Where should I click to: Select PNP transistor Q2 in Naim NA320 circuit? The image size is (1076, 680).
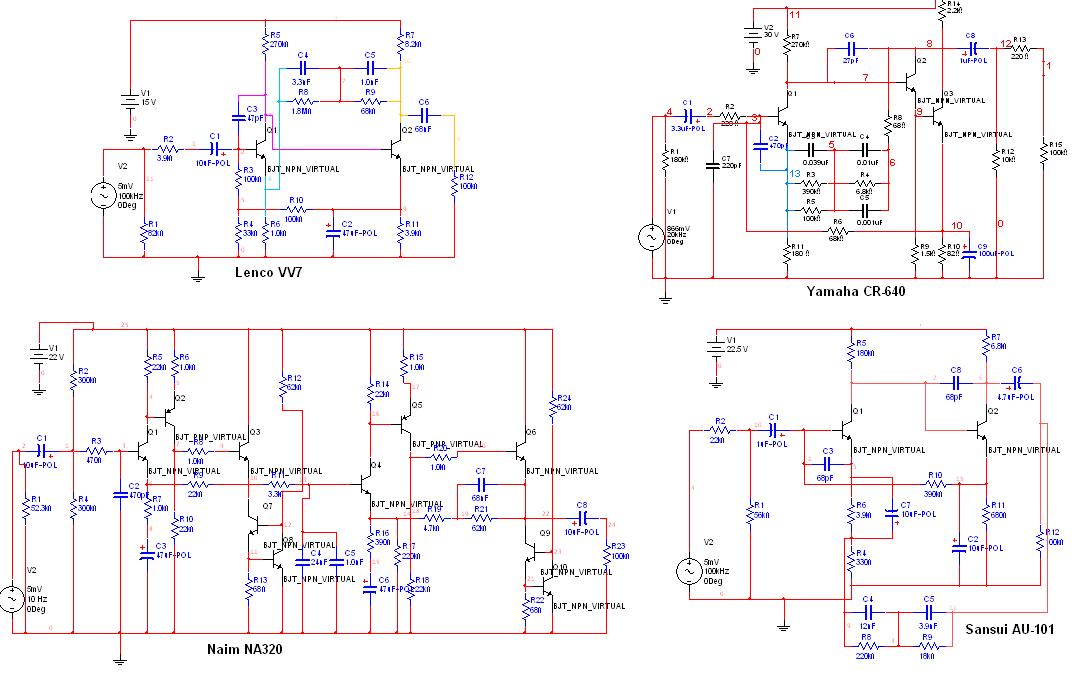[169, 416]
